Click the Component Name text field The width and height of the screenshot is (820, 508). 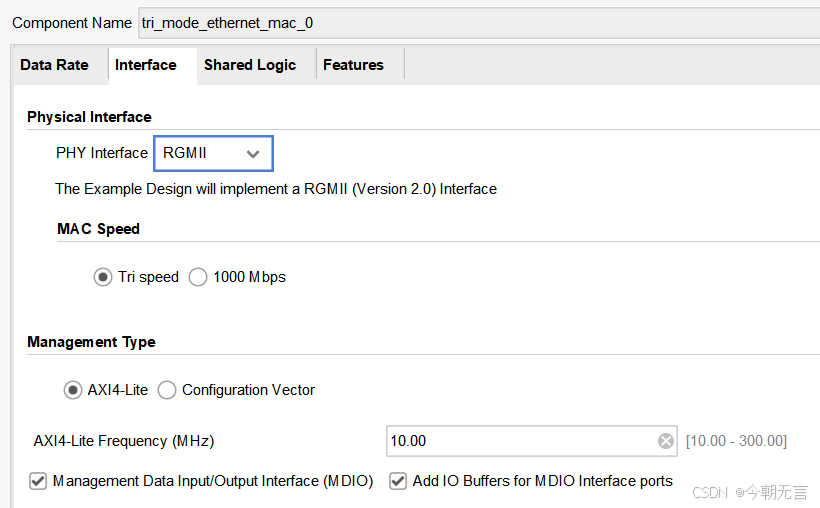pyautogui.click(x=479, y=23)
